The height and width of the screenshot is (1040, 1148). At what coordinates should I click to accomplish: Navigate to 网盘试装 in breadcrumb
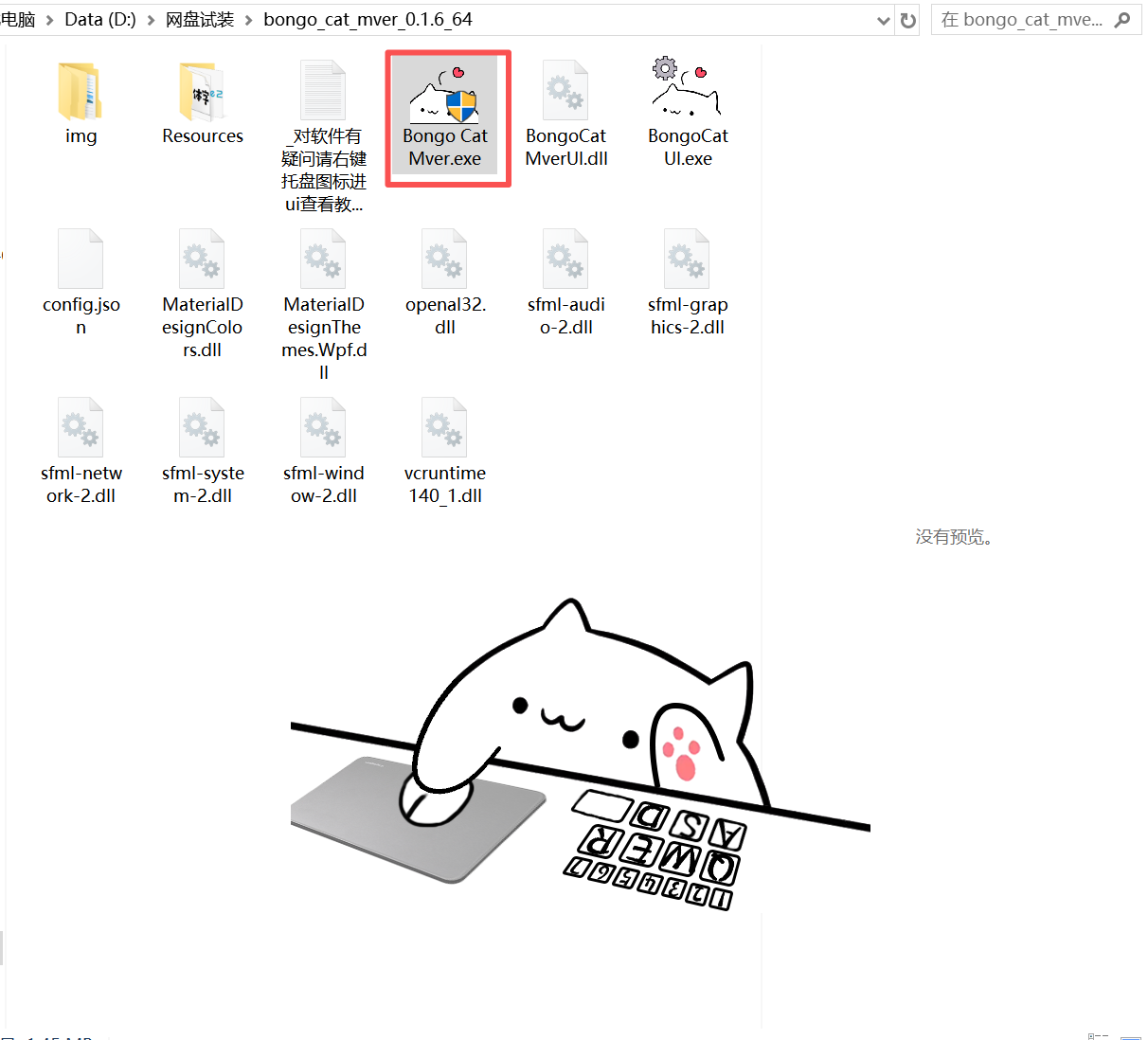[200, 20]
